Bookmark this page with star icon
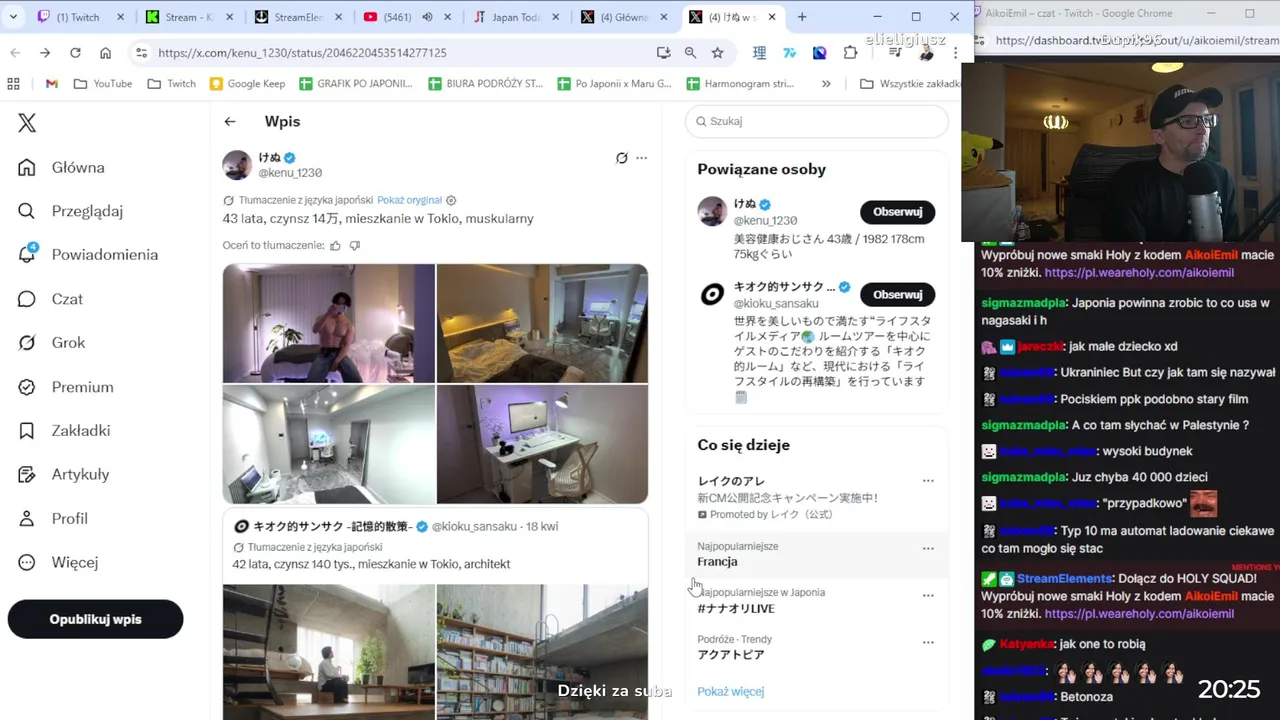 click(x=717, y=53)
